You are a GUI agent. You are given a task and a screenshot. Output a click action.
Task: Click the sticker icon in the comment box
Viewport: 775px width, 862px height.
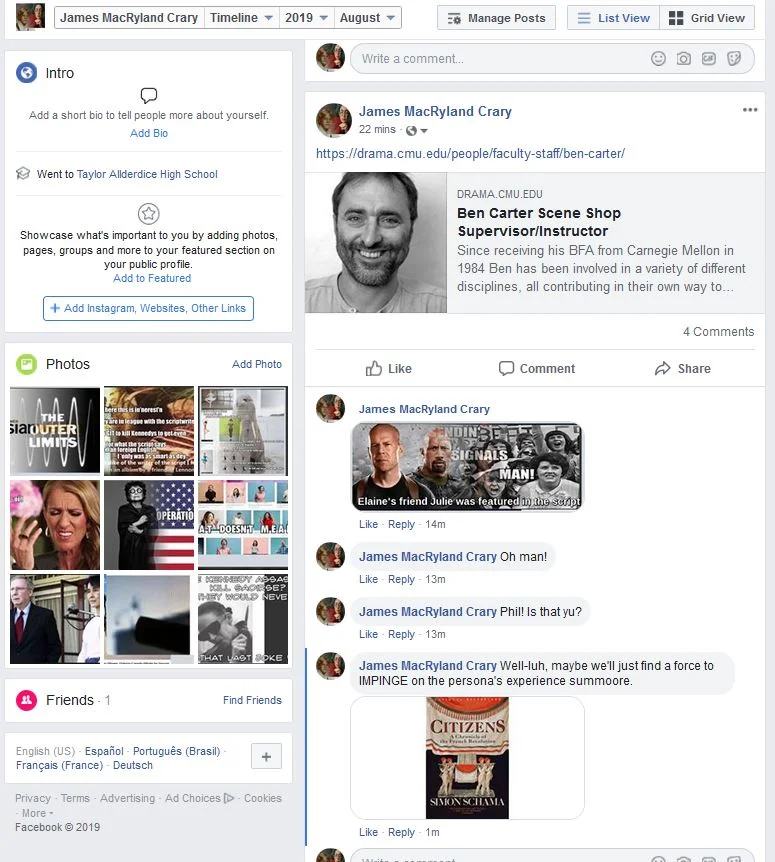tap(734, 58)
